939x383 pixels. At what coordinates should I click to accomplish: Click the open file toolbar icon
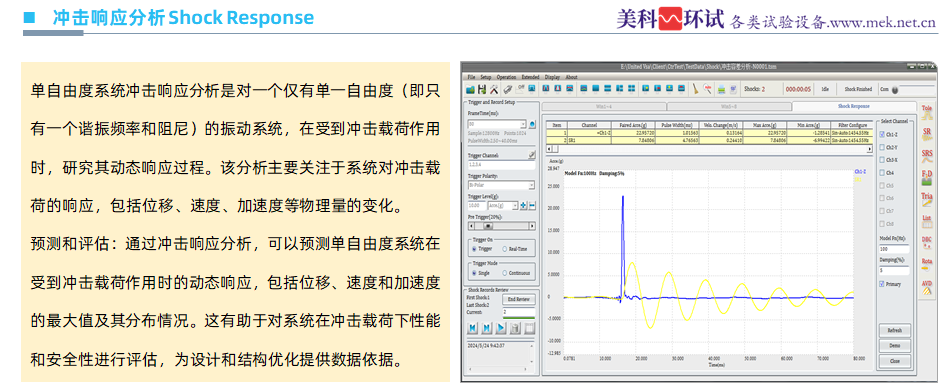[471, 90]
